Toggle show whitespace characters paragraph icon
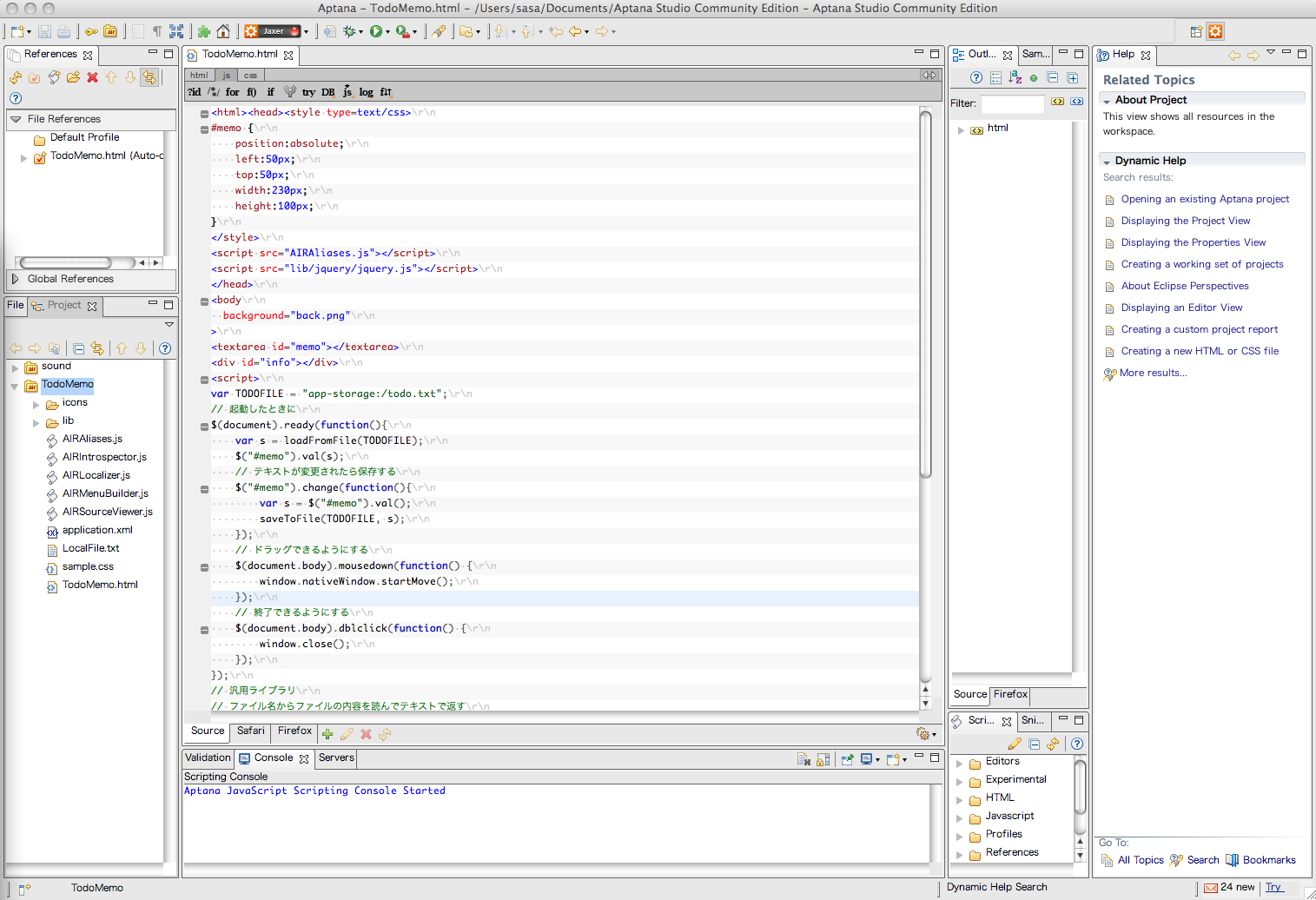Screen dimensions: 1316x900 [x=157, y=31]
